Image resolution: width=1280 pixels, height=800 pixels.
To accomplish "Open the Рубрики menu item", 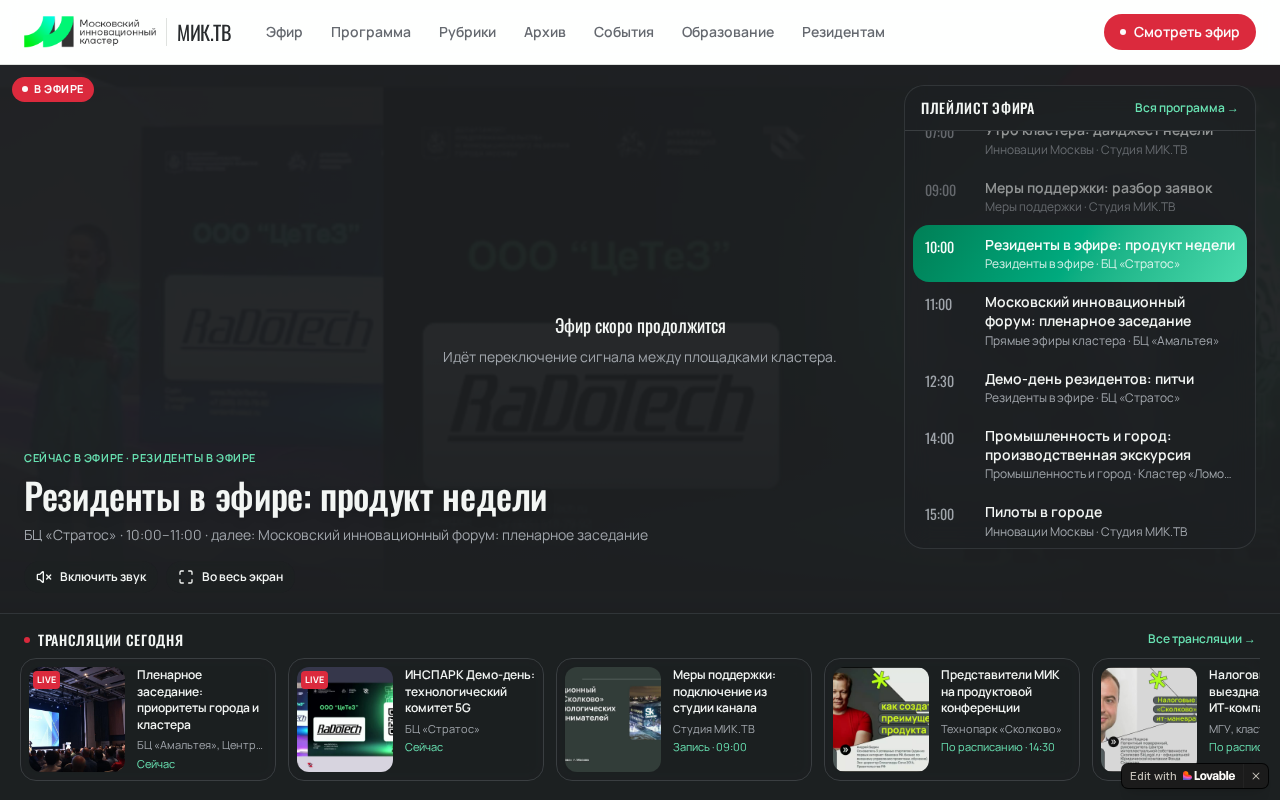I will coord(467,32).
